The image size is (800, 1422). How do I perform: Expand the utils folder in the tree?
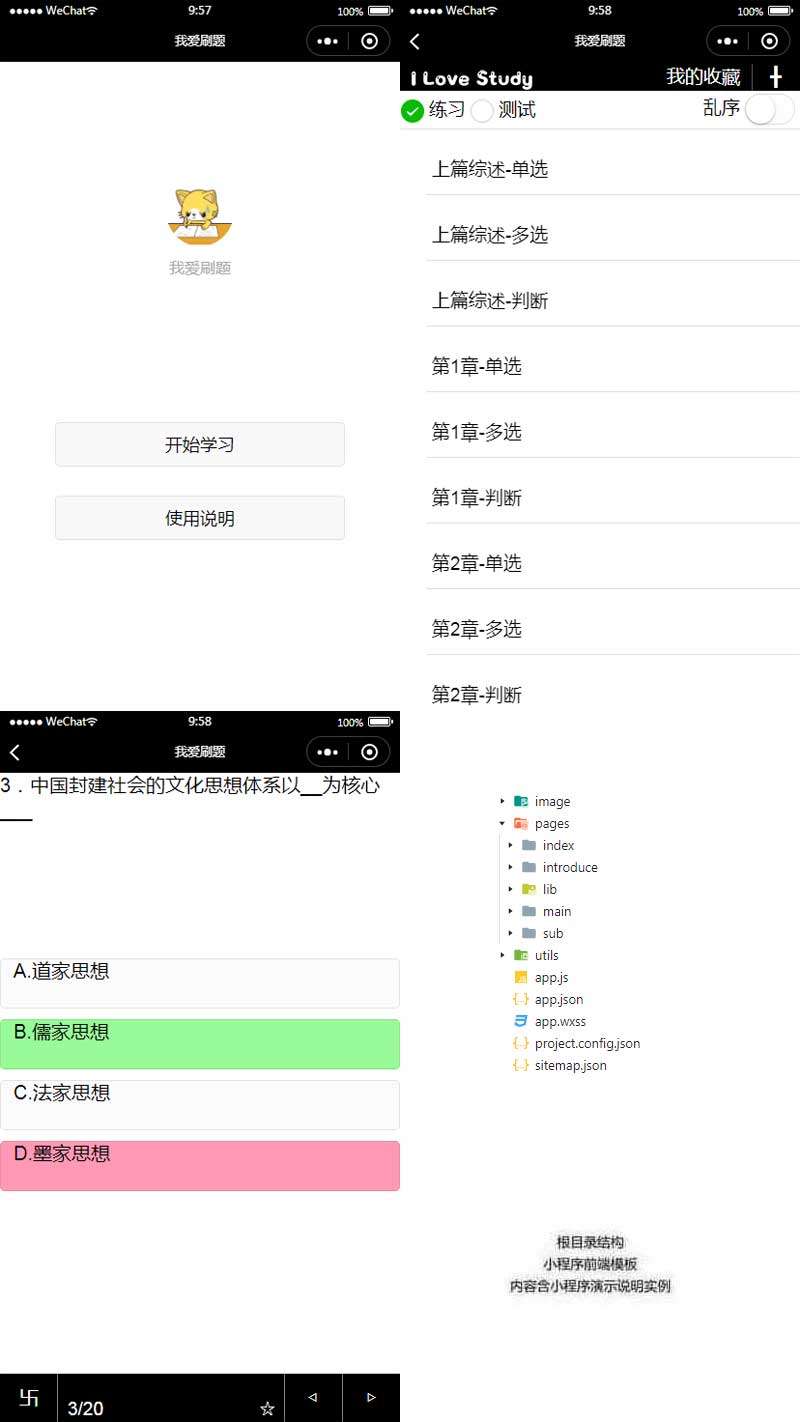tap(503, 955)
